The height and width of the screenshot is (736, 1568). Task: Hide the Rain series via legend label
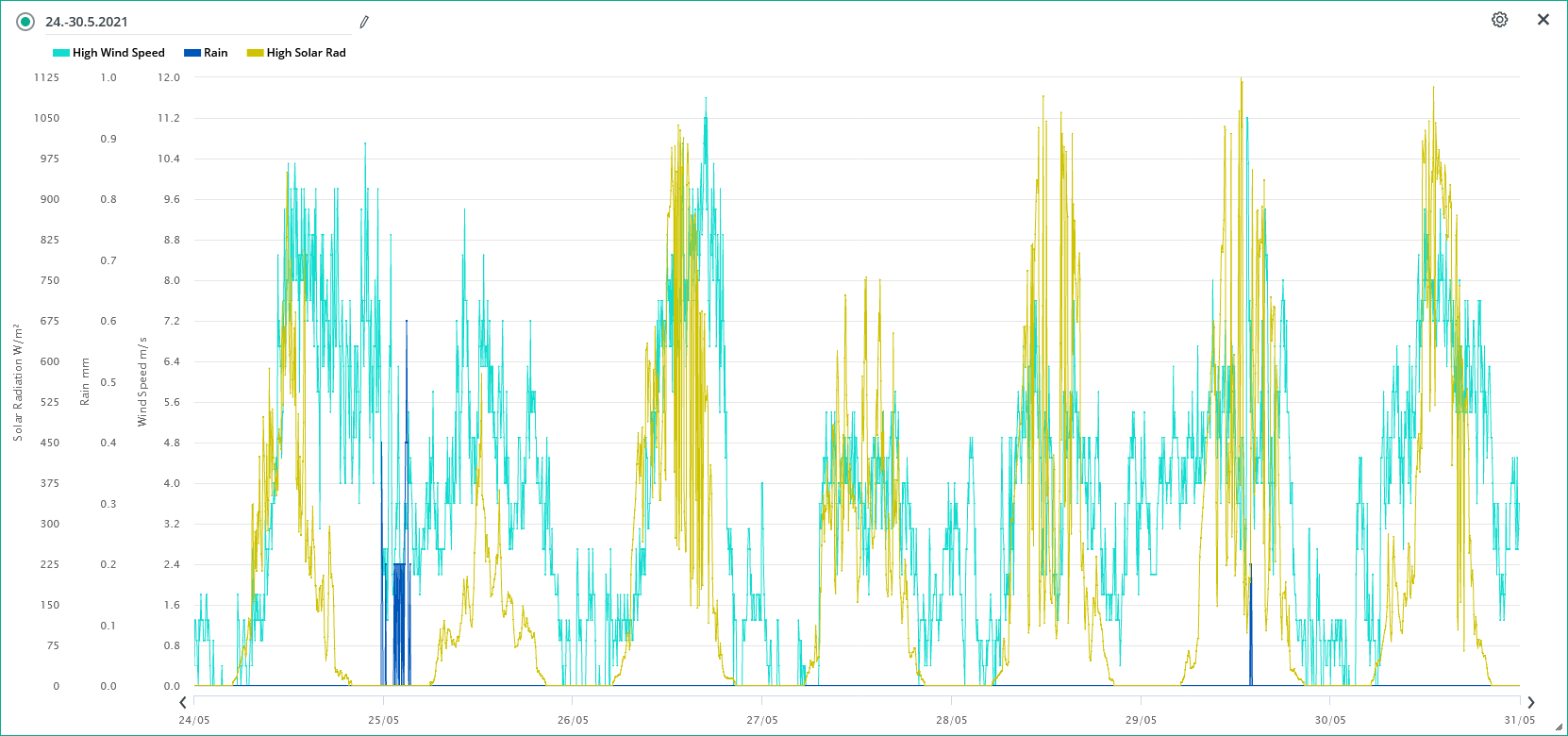click(x=215, y=53)
